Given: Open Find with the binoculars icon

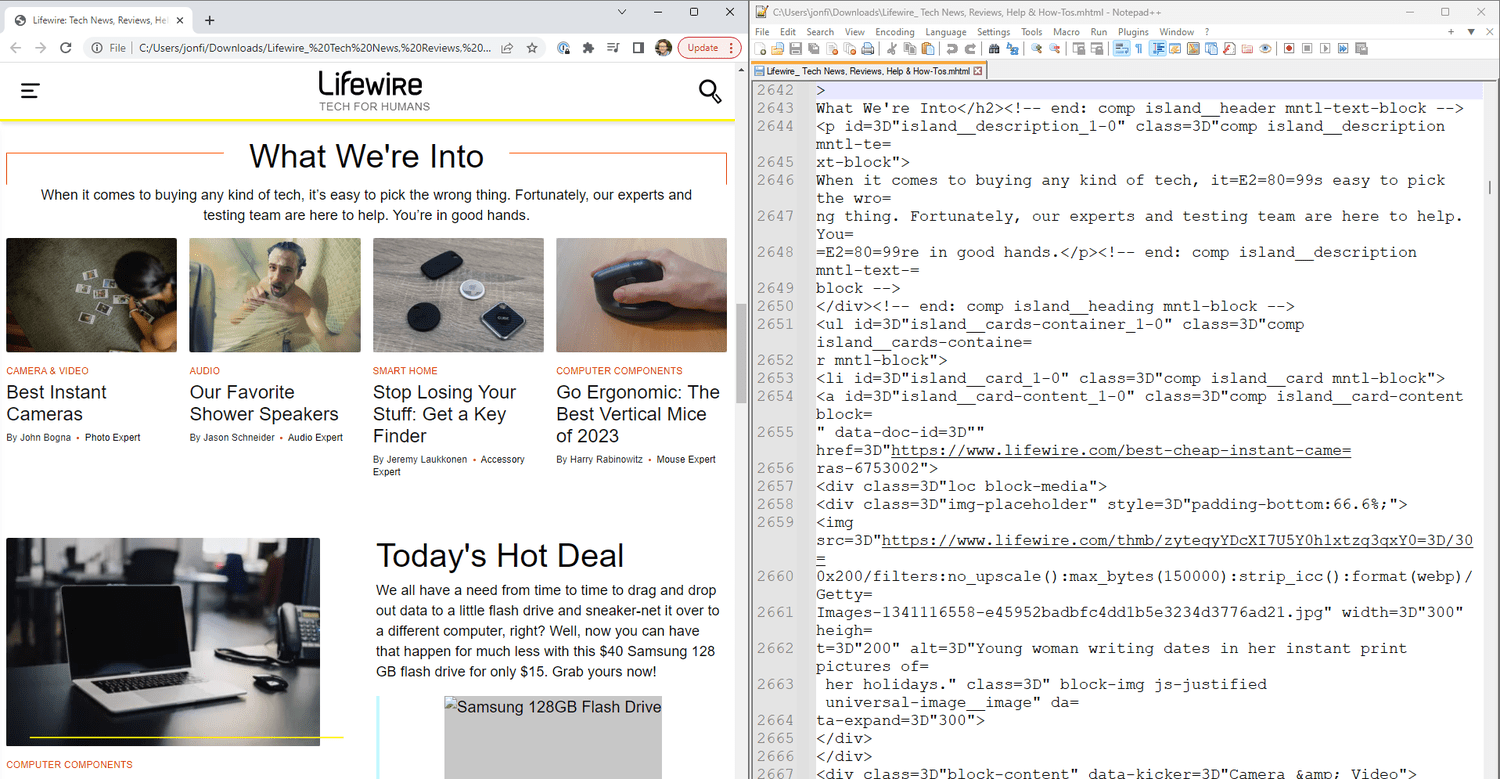Looking at the screenshot, I should click(x=994, y=48).
